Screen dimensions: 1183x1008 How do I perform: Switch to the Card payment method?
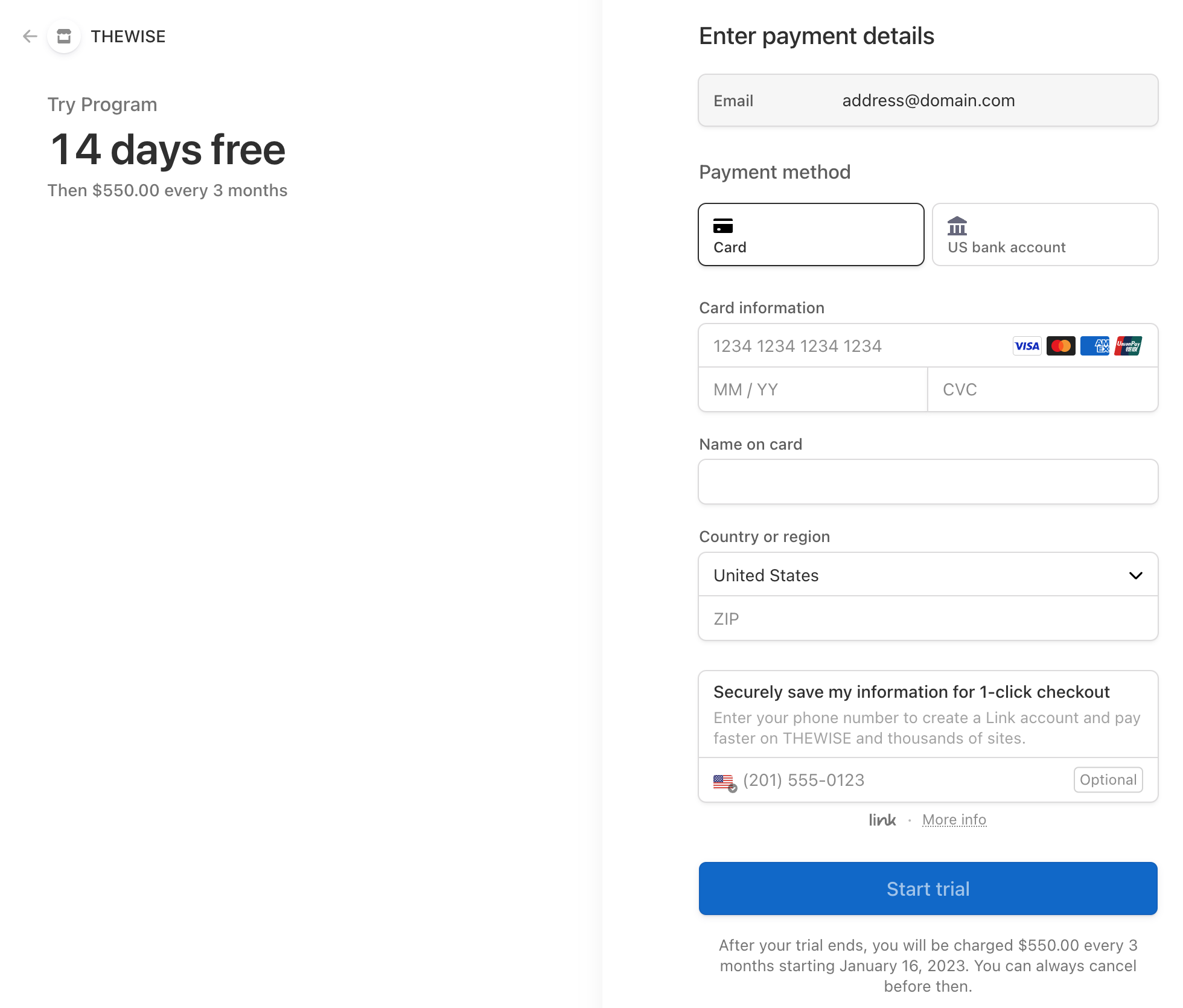[811, 234]
